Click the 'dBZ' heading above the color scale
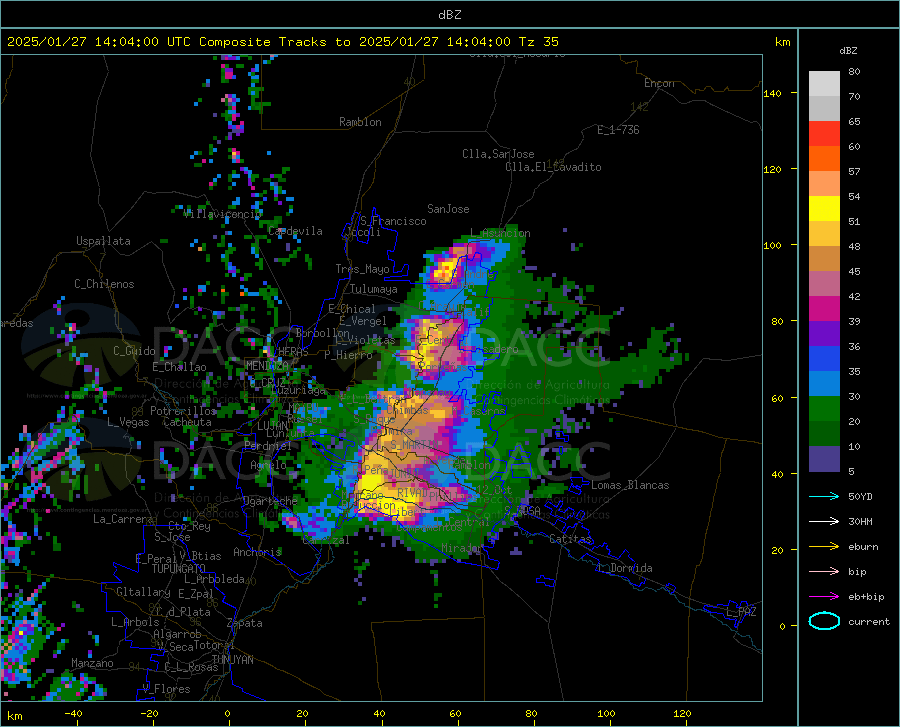This screenshot has height=727, width=900. coord(848,50)
